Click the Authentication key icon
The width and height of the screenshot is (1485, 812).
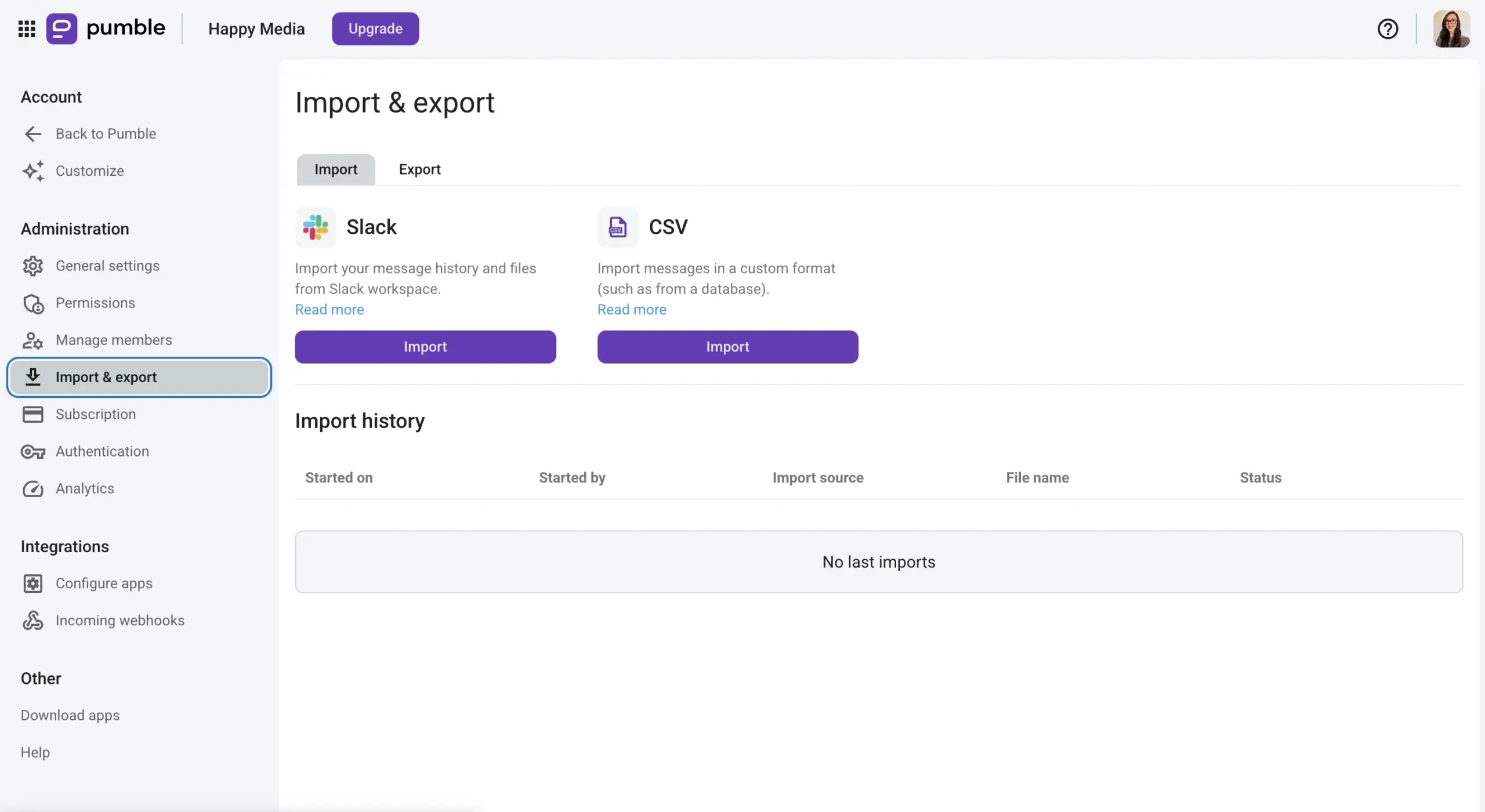click(33, 452)
